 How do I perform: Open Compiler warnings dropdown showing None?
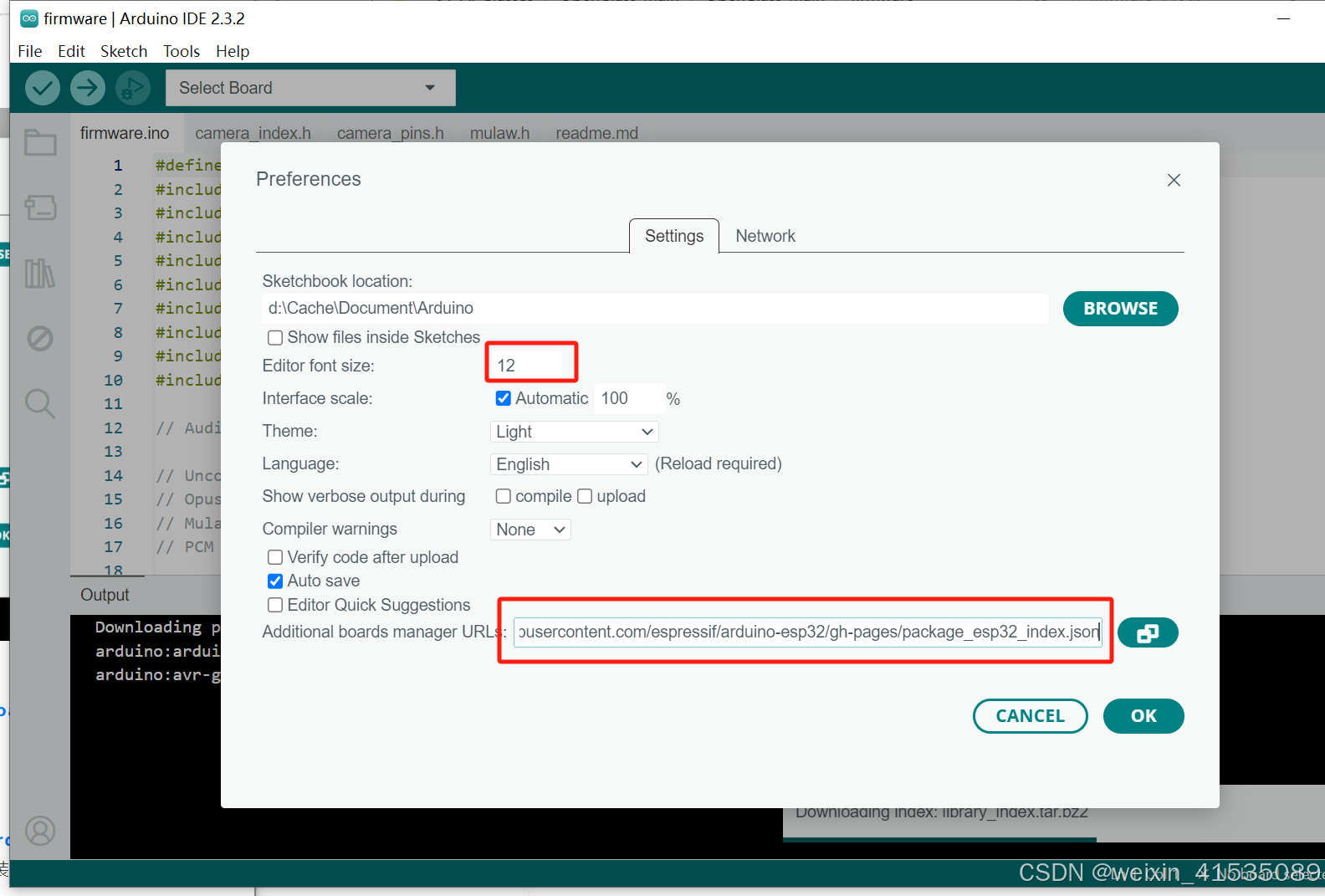(x=530, y=530)
